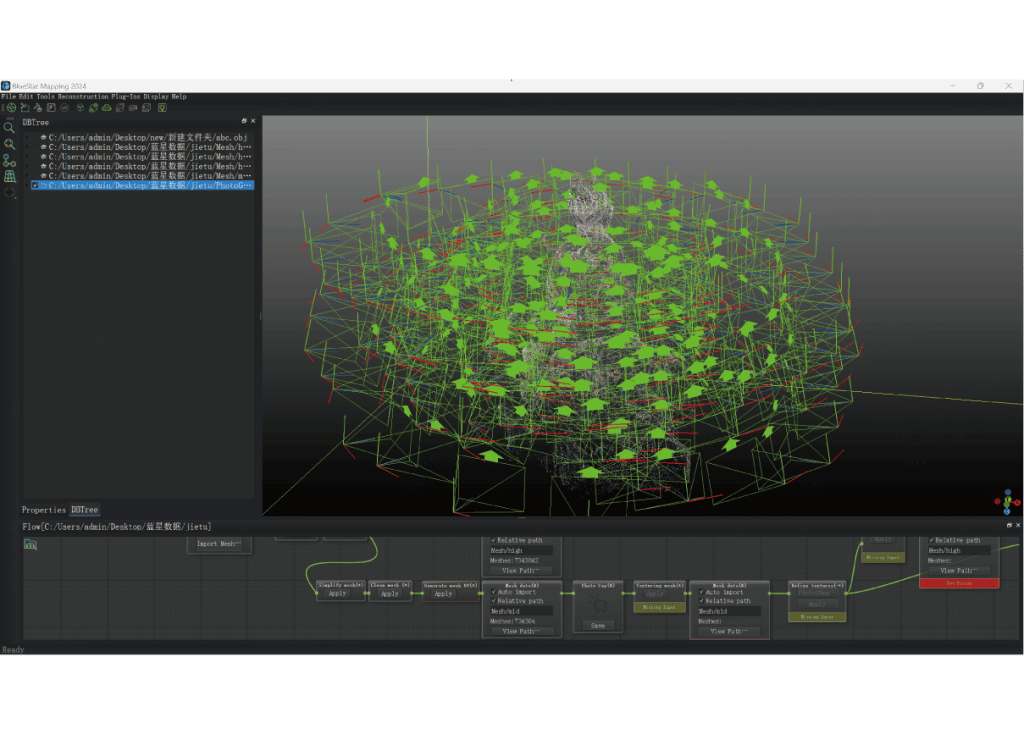This screenshot has height=734, width=1024.
Task: Toggle Relative path in the Meshes:734304 node
Action: coord(494,601)
